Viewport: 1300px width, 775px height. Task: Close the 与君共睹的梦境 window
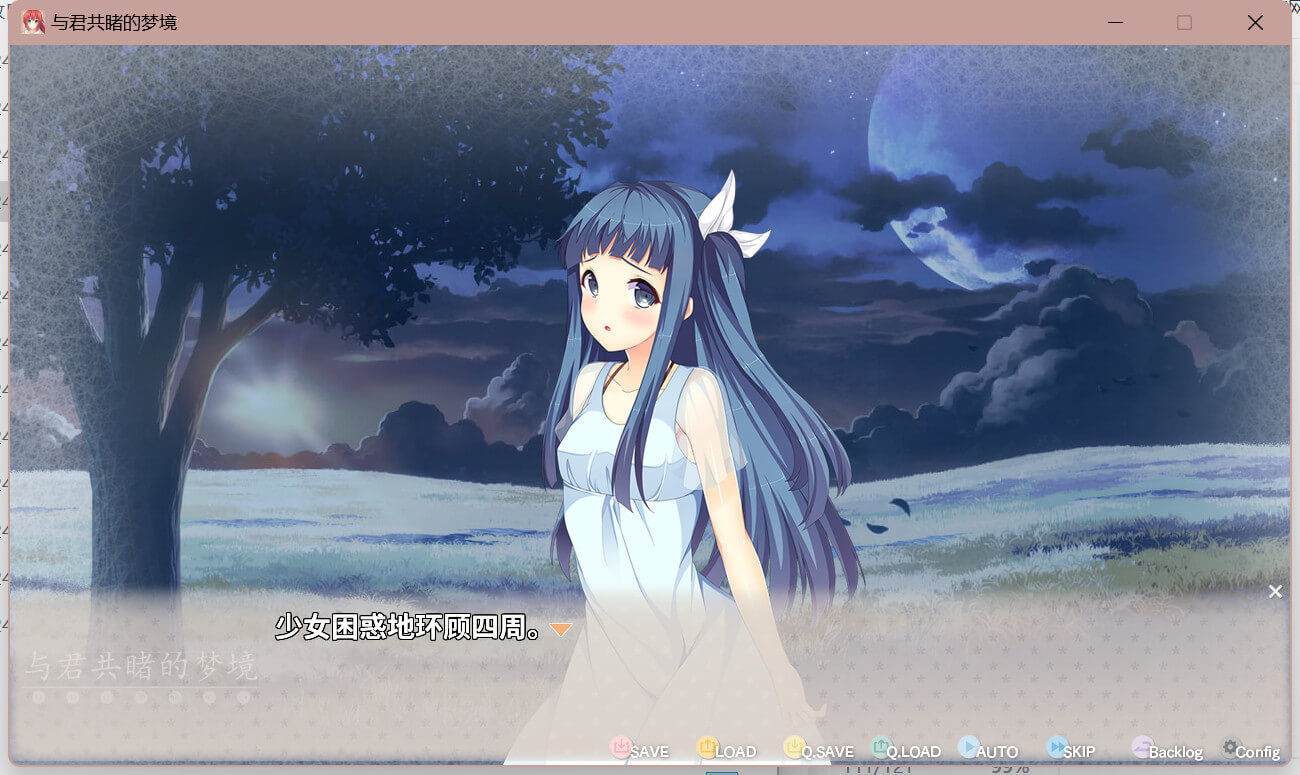[x=1255, y=22]
